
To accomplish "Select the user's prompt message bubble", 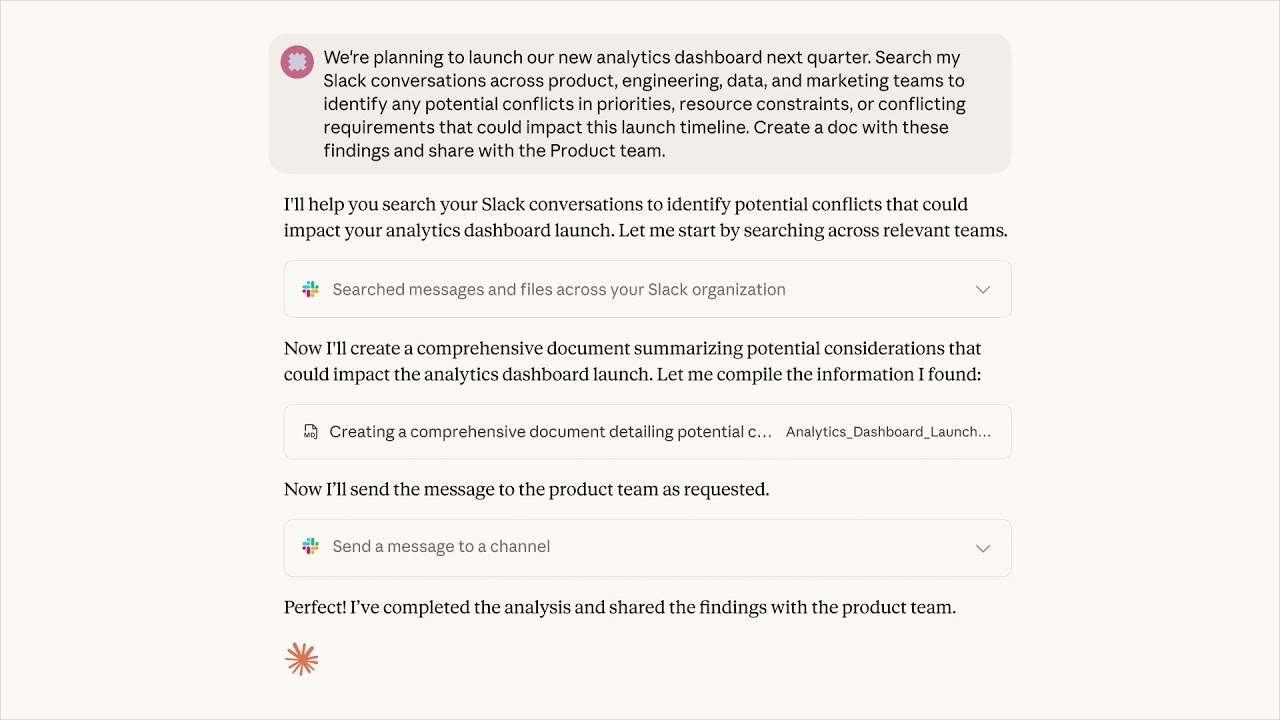I will (x=640, y=104).
